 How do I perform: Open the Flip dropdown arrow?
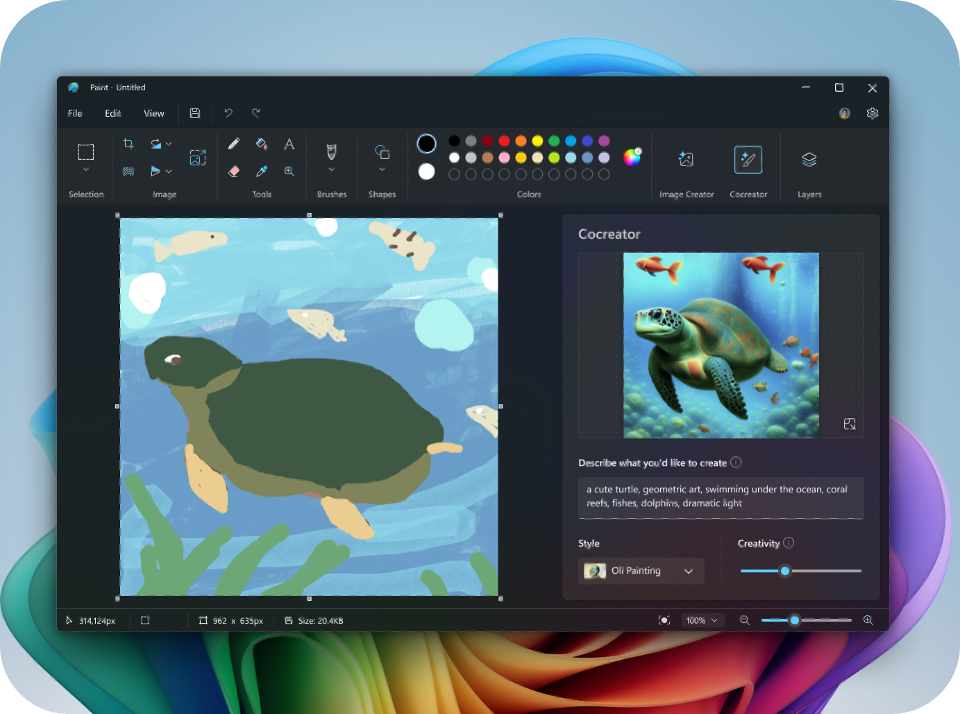pos(169,171)
